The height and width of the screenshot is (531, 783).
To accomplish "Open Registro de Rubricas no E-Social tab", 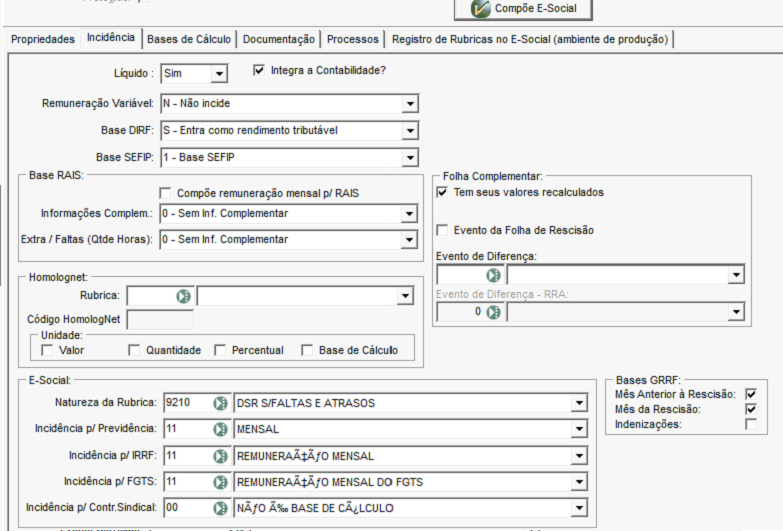I will point(530,39).
